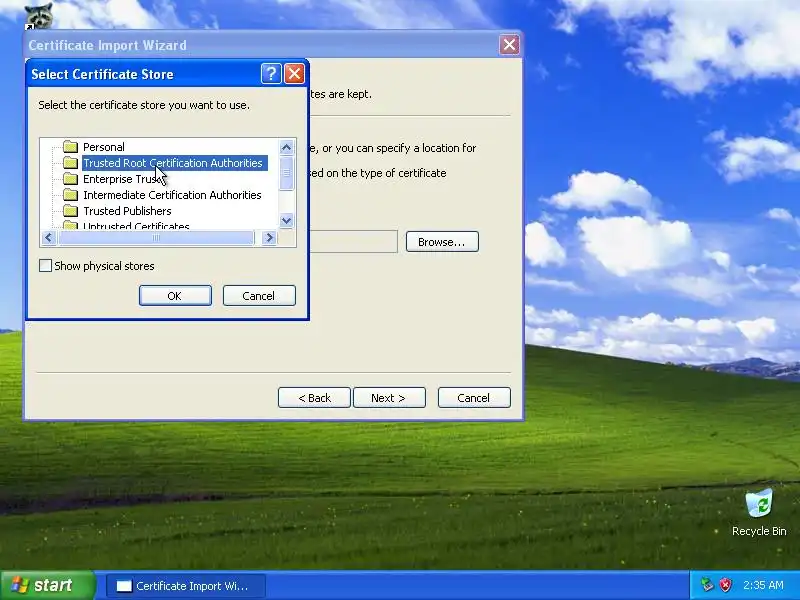Viewport: 800px width, 600px height.
Task: Cancel the Select Certificate Store dialog
Action: coord(259,296)
